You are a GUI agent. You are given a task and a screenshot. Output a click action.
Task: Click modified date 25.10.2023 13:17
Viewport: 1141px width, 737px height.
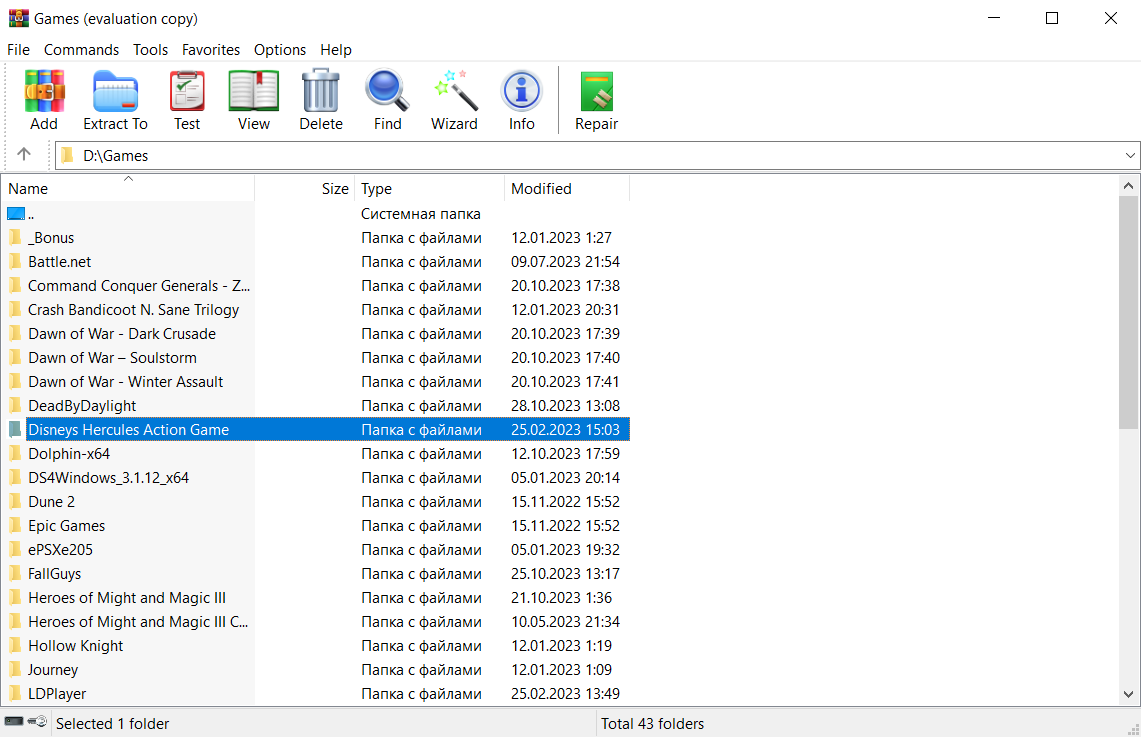pos(565,573)
